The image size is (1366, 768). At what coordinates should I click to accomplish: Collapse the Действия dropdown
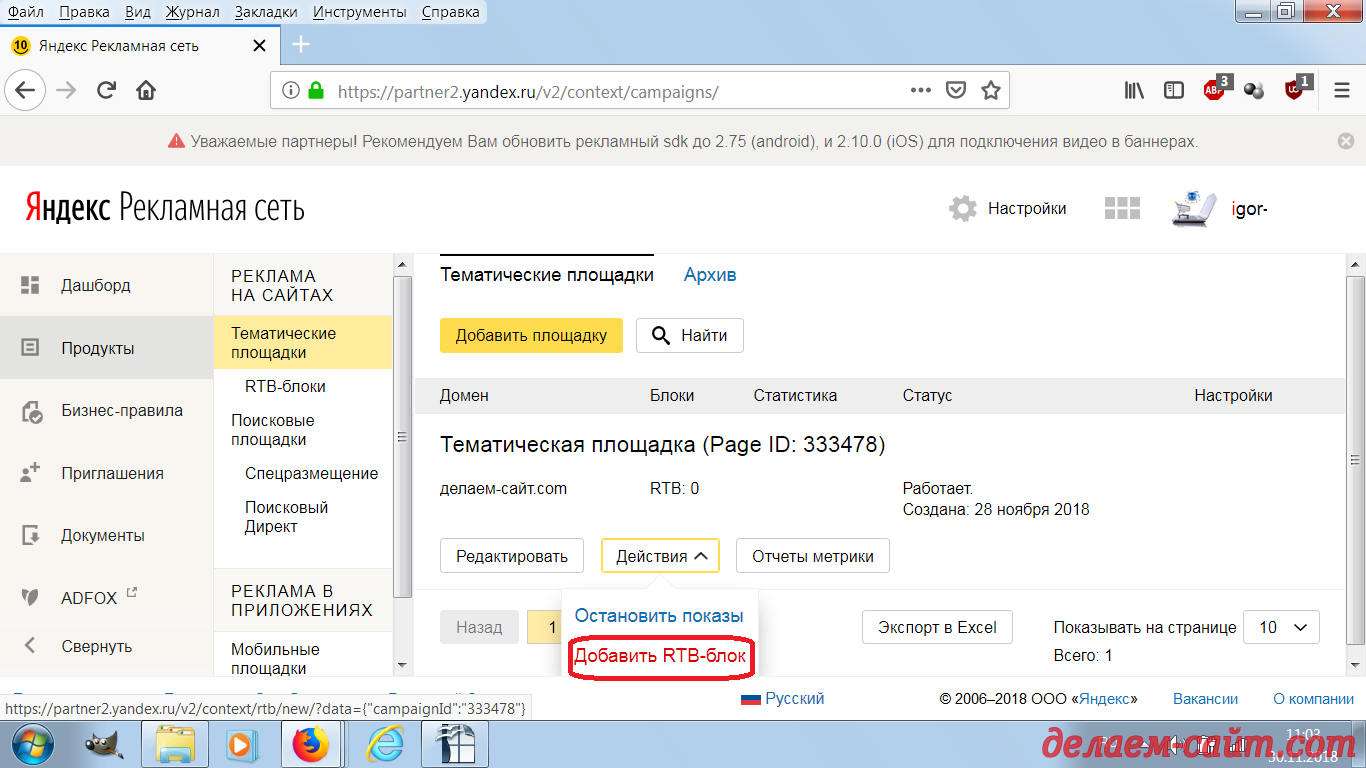click(x=660, y=556)
